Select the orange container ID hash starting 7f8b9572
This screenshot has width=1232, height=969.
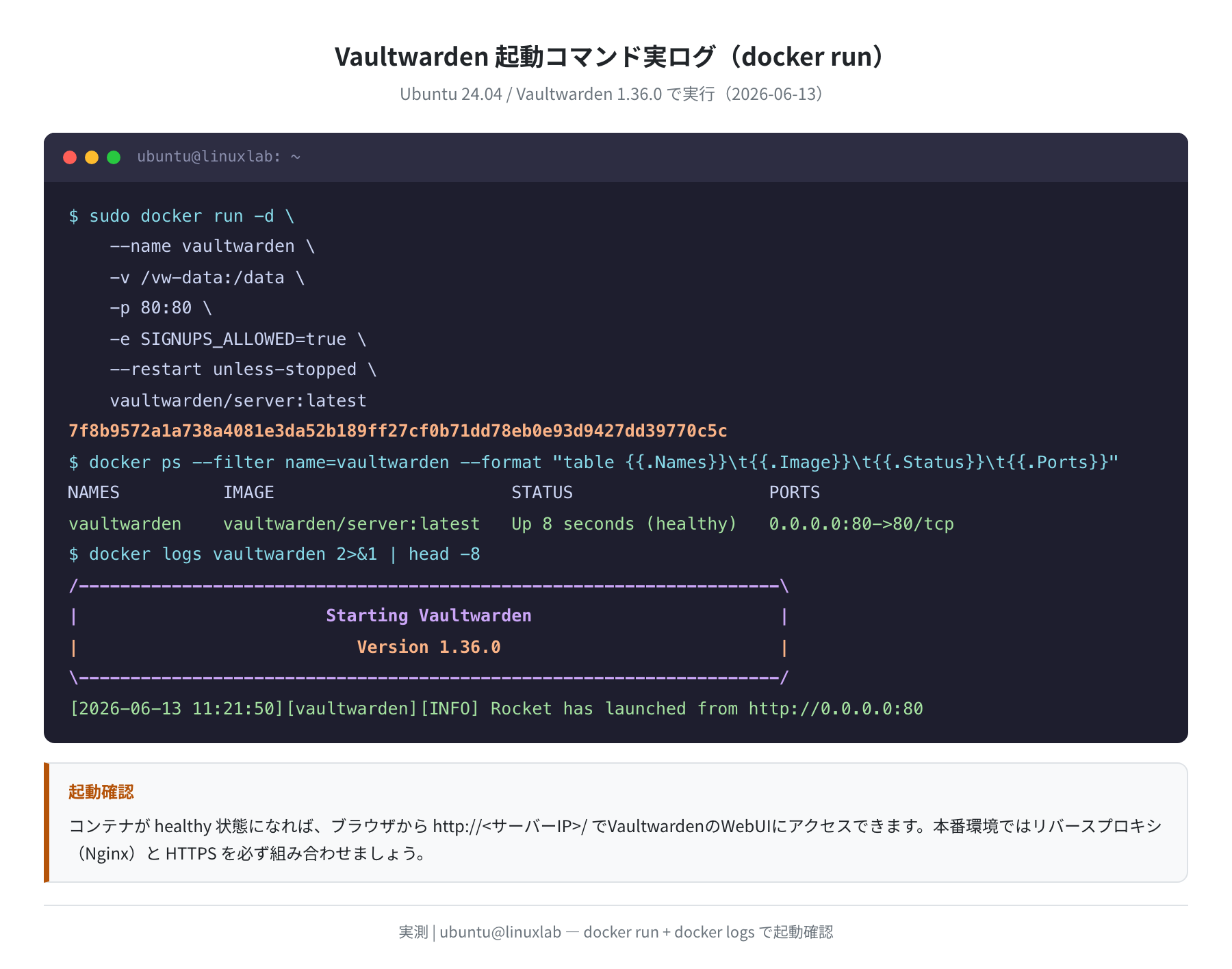pyautogui.click(x=398, y=431)
